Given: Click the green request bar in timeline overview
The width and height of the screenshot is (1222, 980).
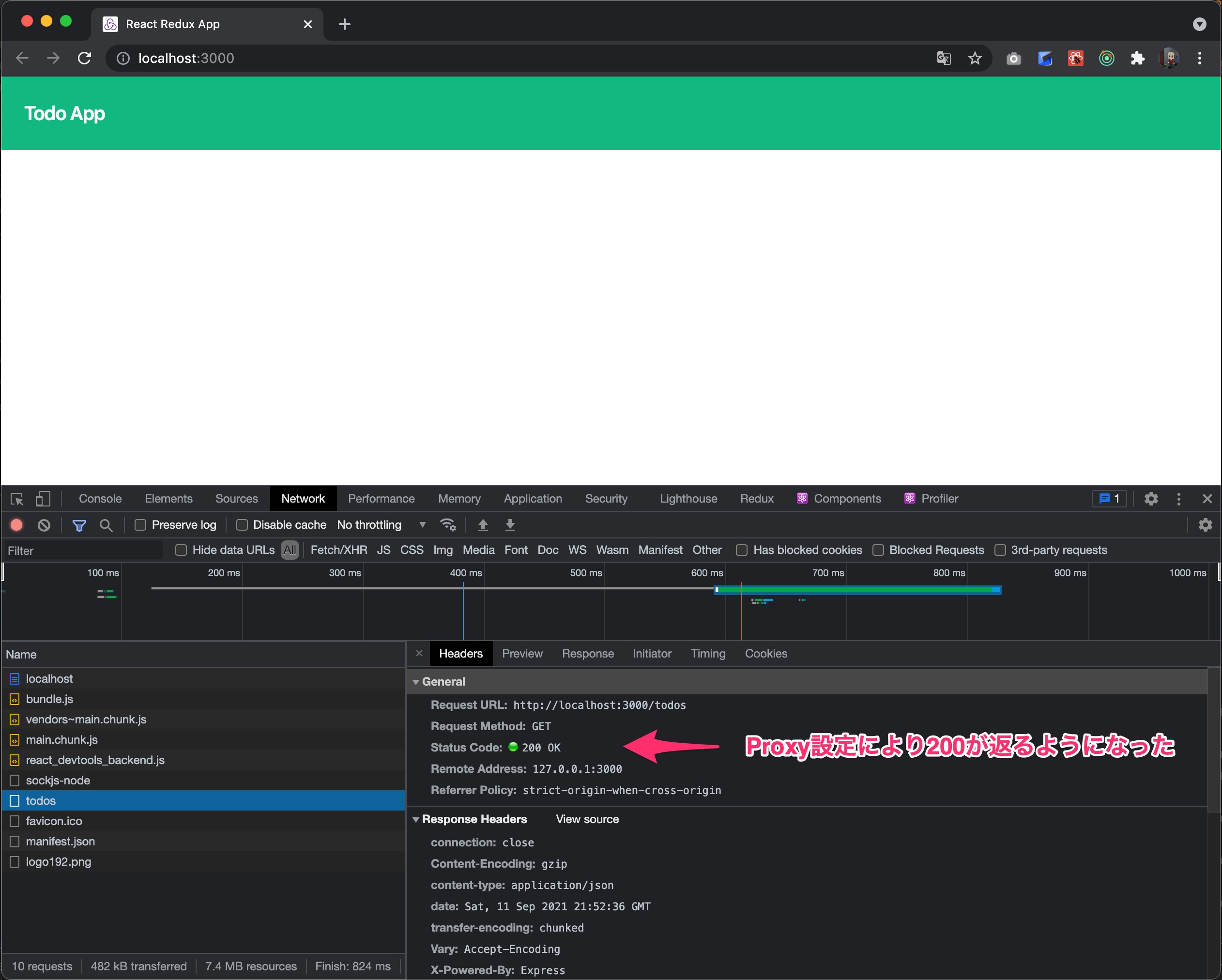Looking at the screenshot, I should 857,591.
